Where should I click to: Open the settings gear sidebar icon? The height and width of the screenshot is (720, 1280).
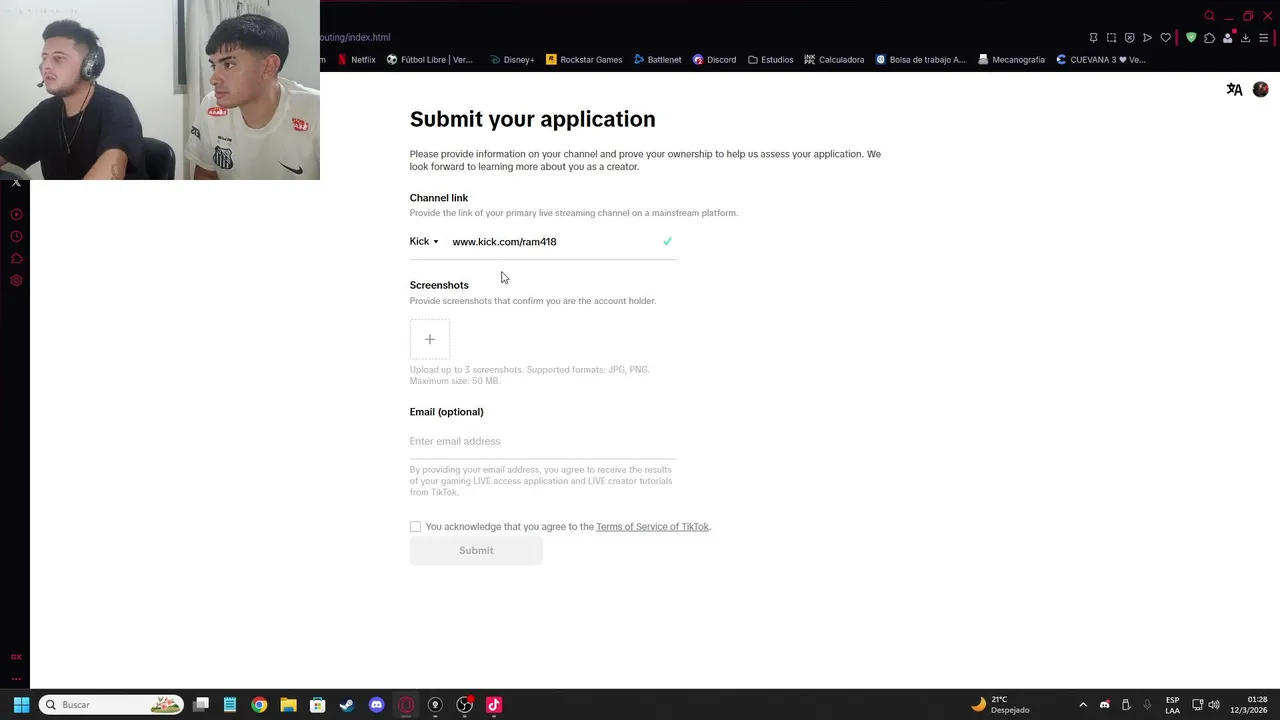pyautogui.click(x=16, y=281)
